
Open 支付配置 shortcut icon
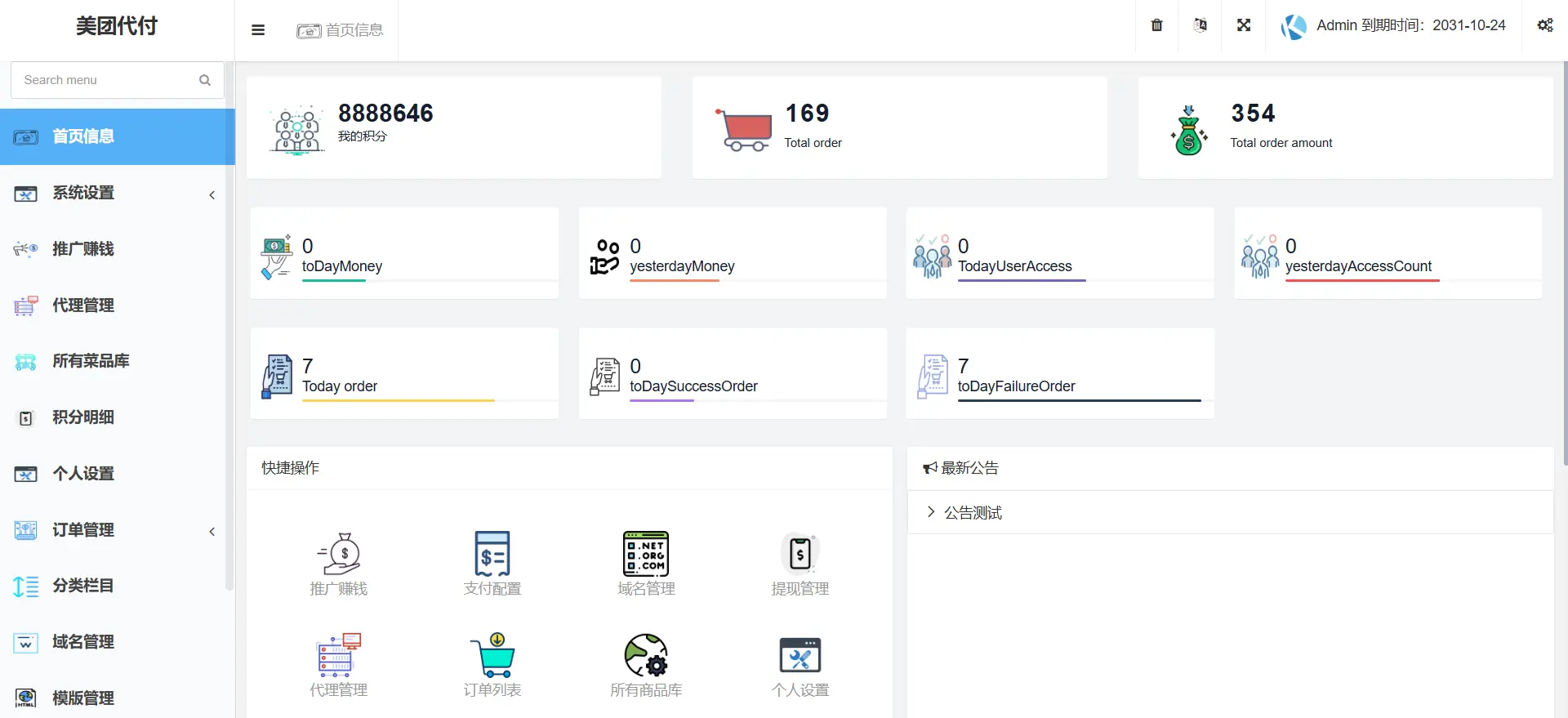(x=492, y=554)
